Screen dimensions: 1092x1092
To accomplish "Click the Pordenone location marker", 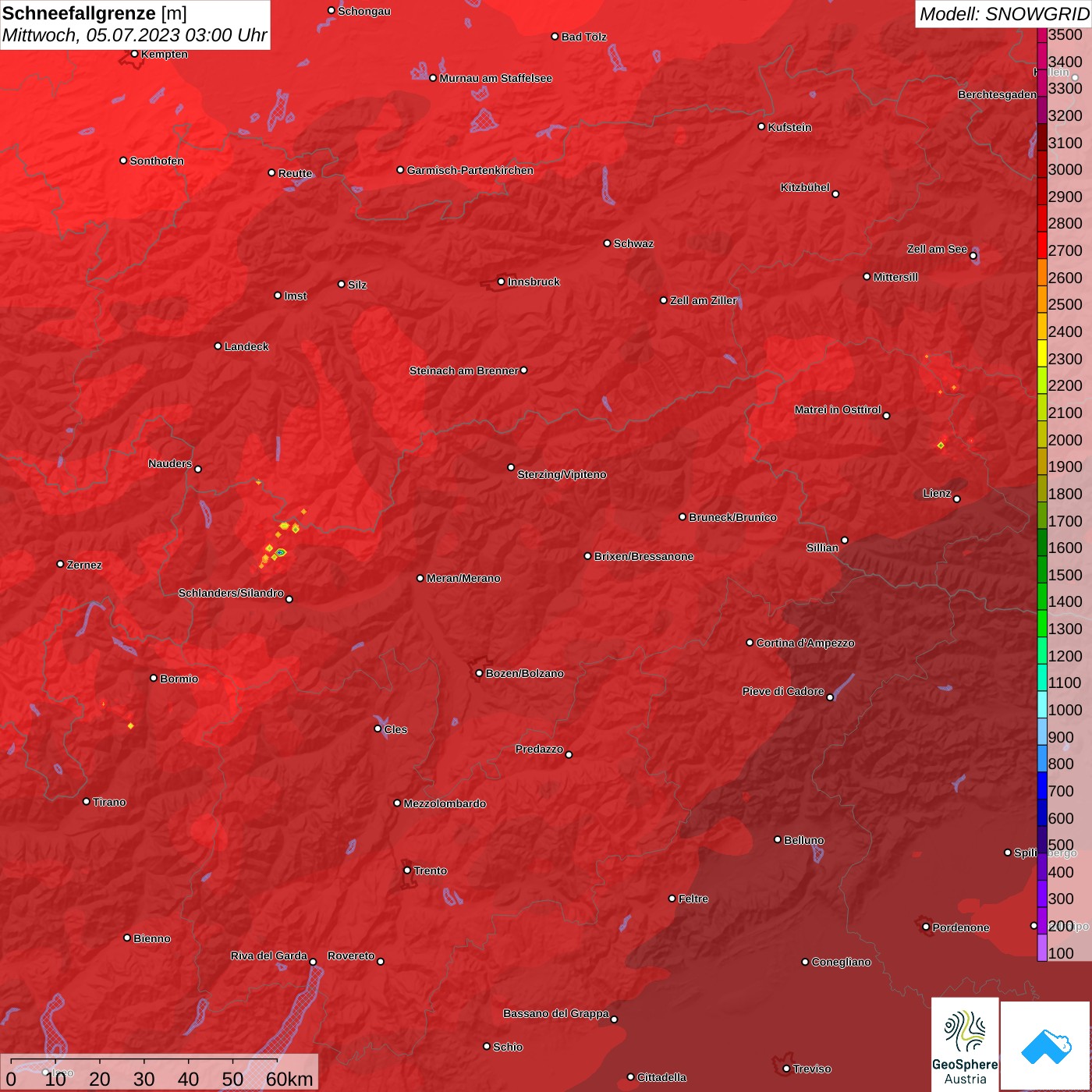I will pos(926,927).
